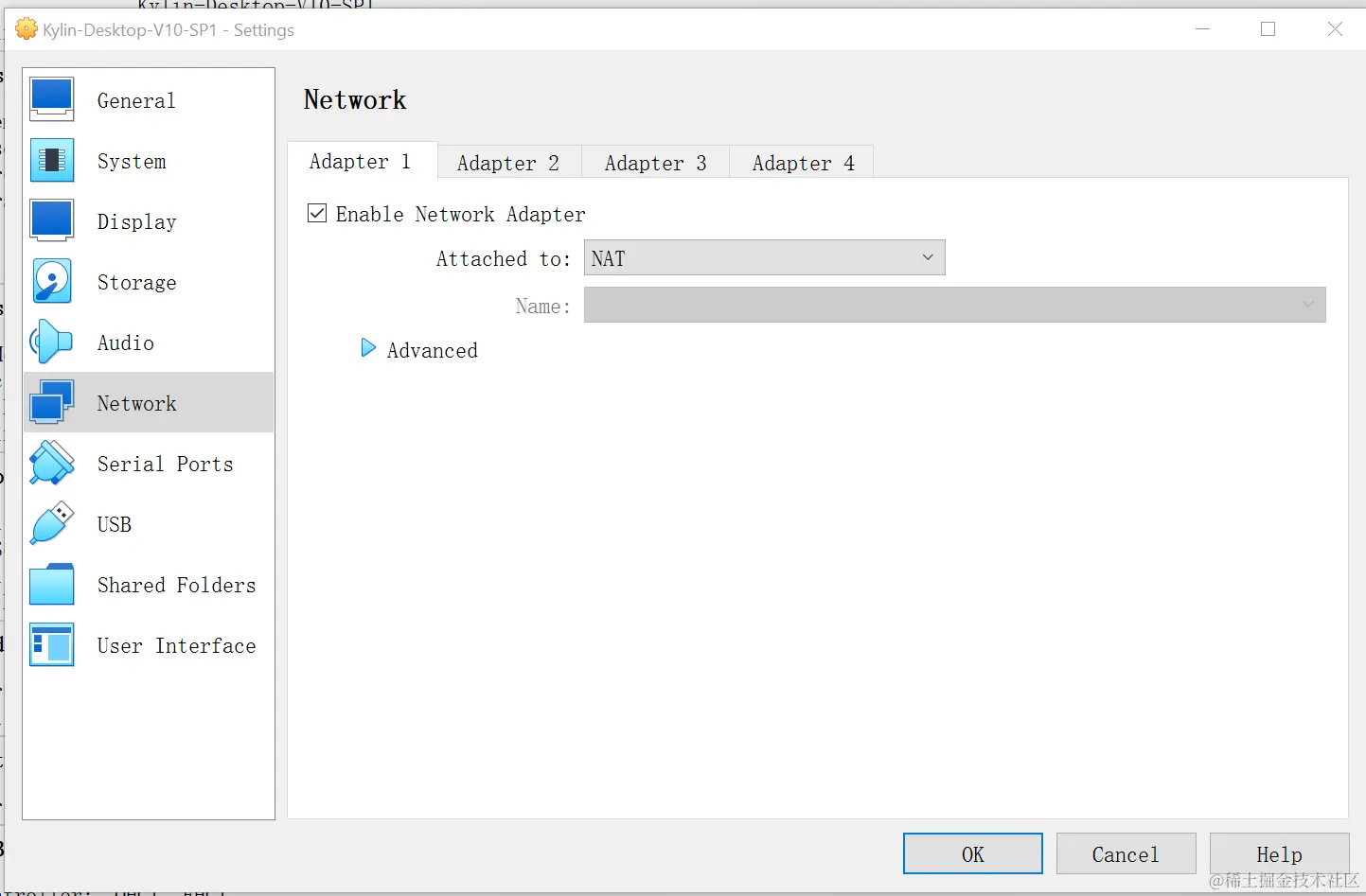The height and width of the screenshot is (896, 1366).
Task: Click the Audio speaker icon
Action: pyautogui.click(x=52, y=342)
